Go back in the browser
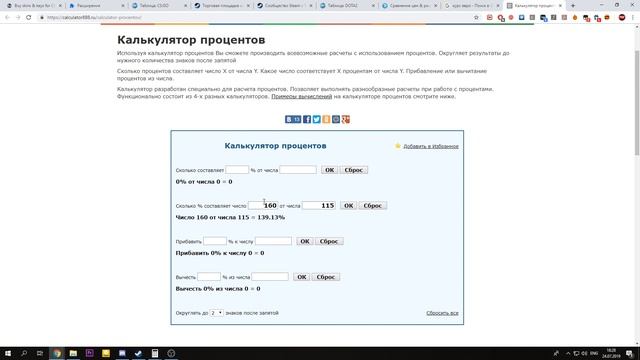 point(7,18)
